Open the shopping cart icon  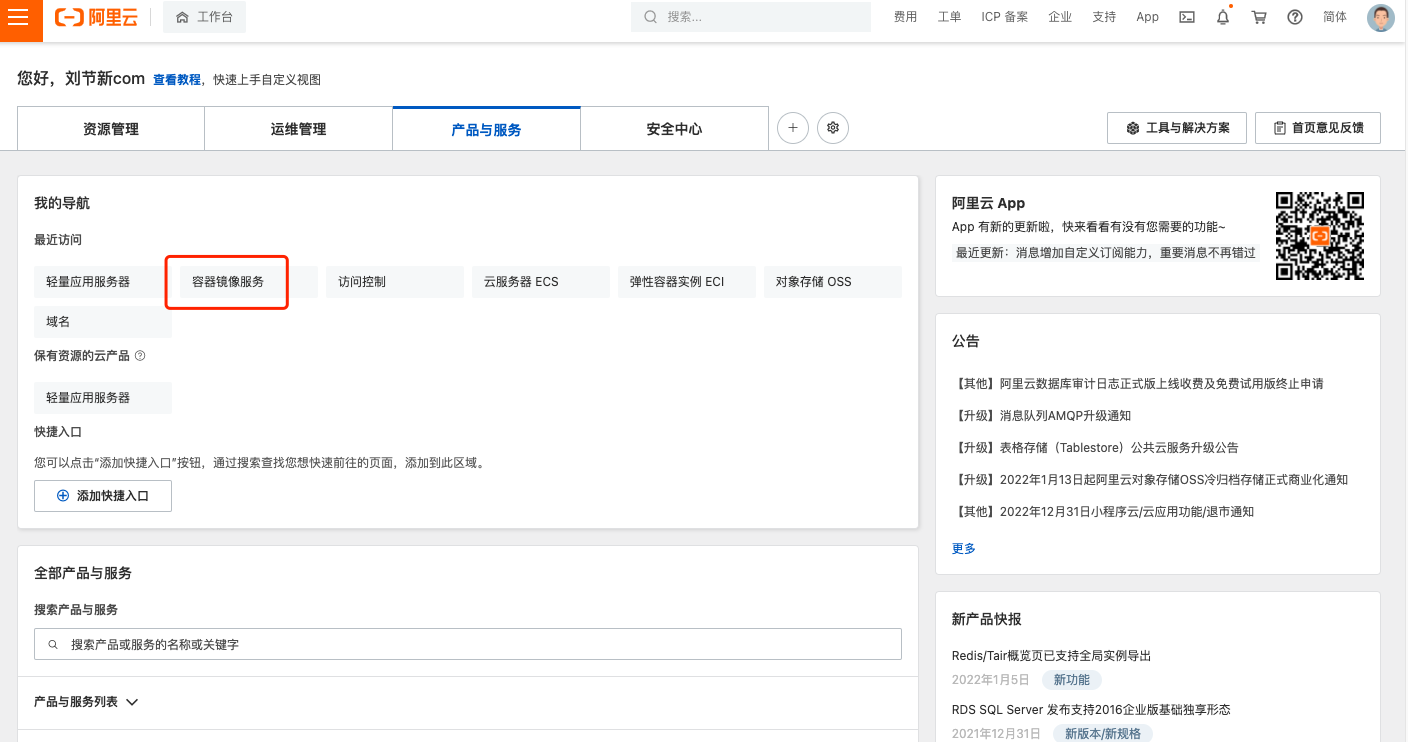pyautogui.click(x=1259, y=17)
